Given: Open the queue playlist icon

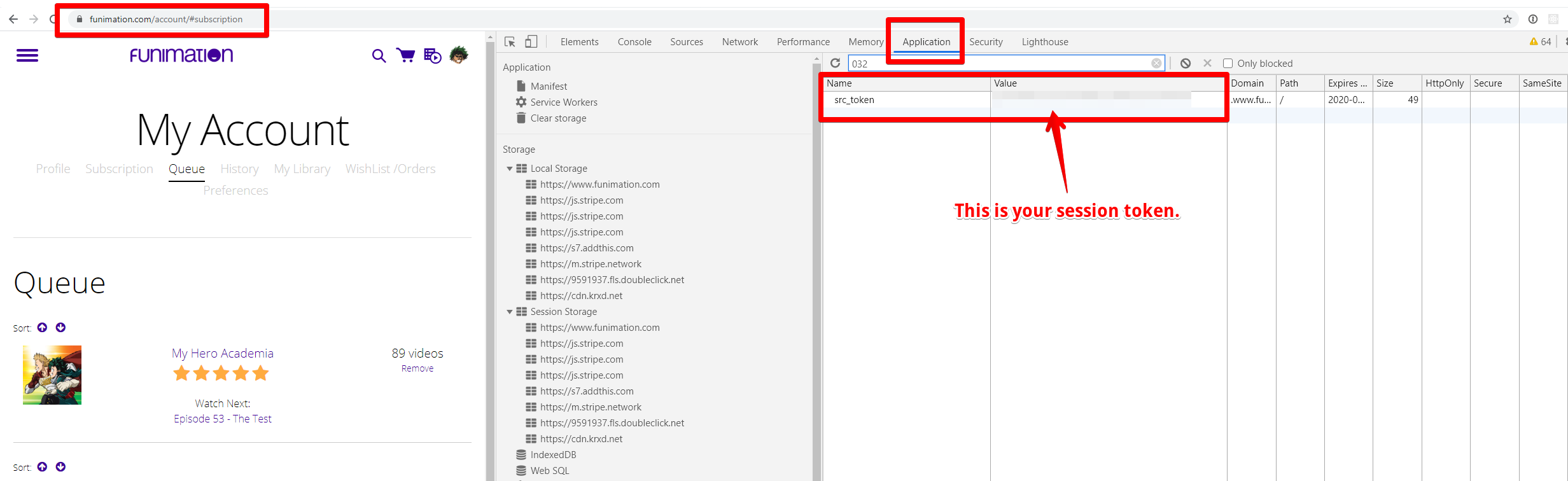Looking at the screenshot, I should tap(433, 56).
